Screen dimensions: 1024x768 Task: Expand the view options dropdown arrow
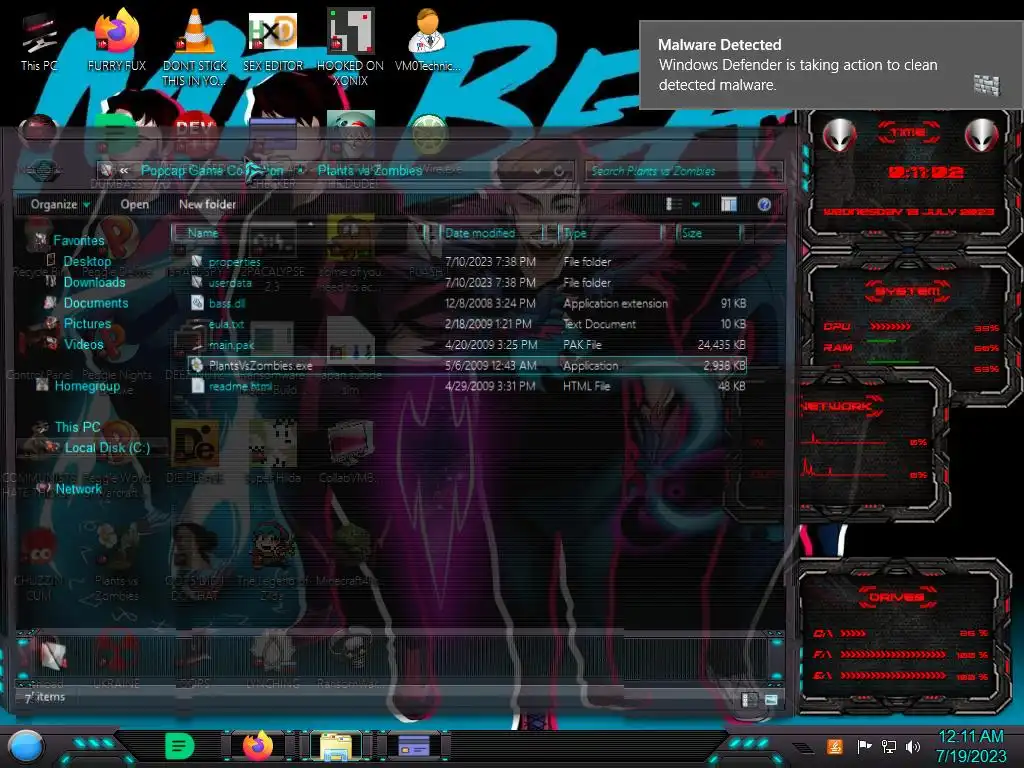tap(696, 204)
